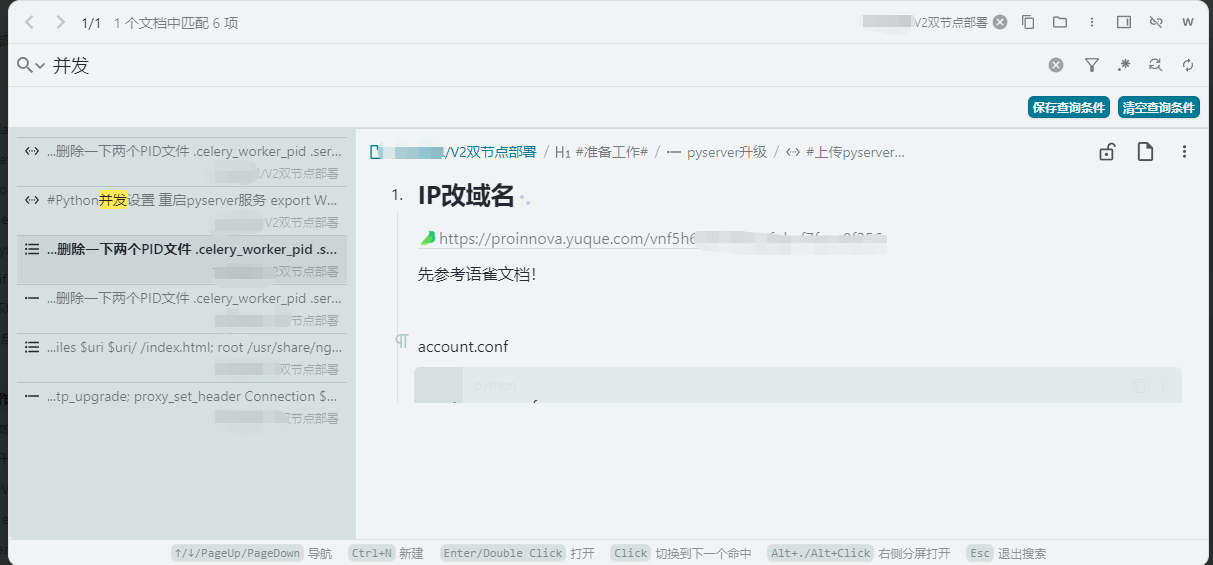Click text 先参考语雀文档!

pyautogui.click(x=477, y=273)
